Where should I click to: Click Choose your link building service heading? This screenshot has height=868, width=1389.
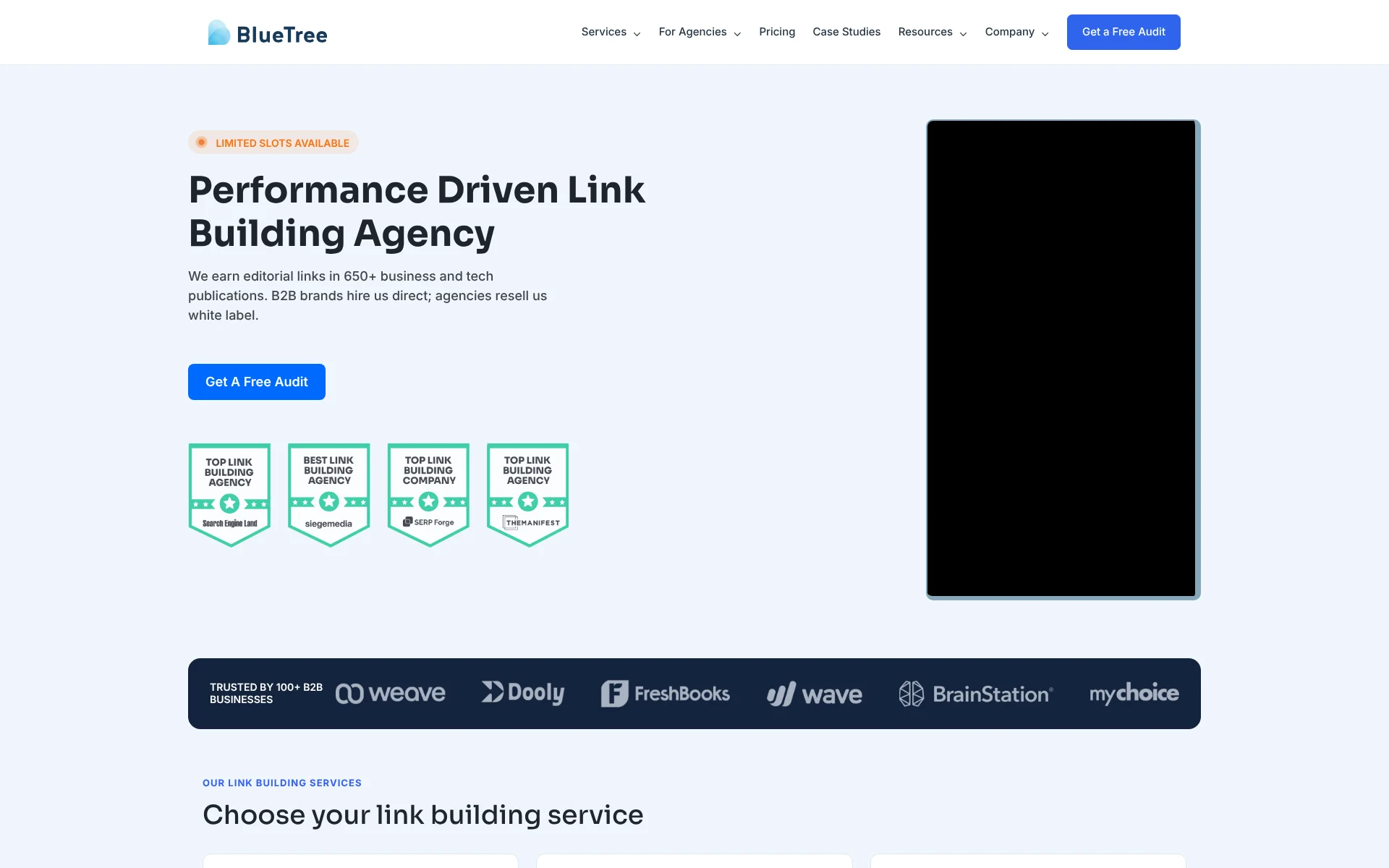click(x=423, y=814)
